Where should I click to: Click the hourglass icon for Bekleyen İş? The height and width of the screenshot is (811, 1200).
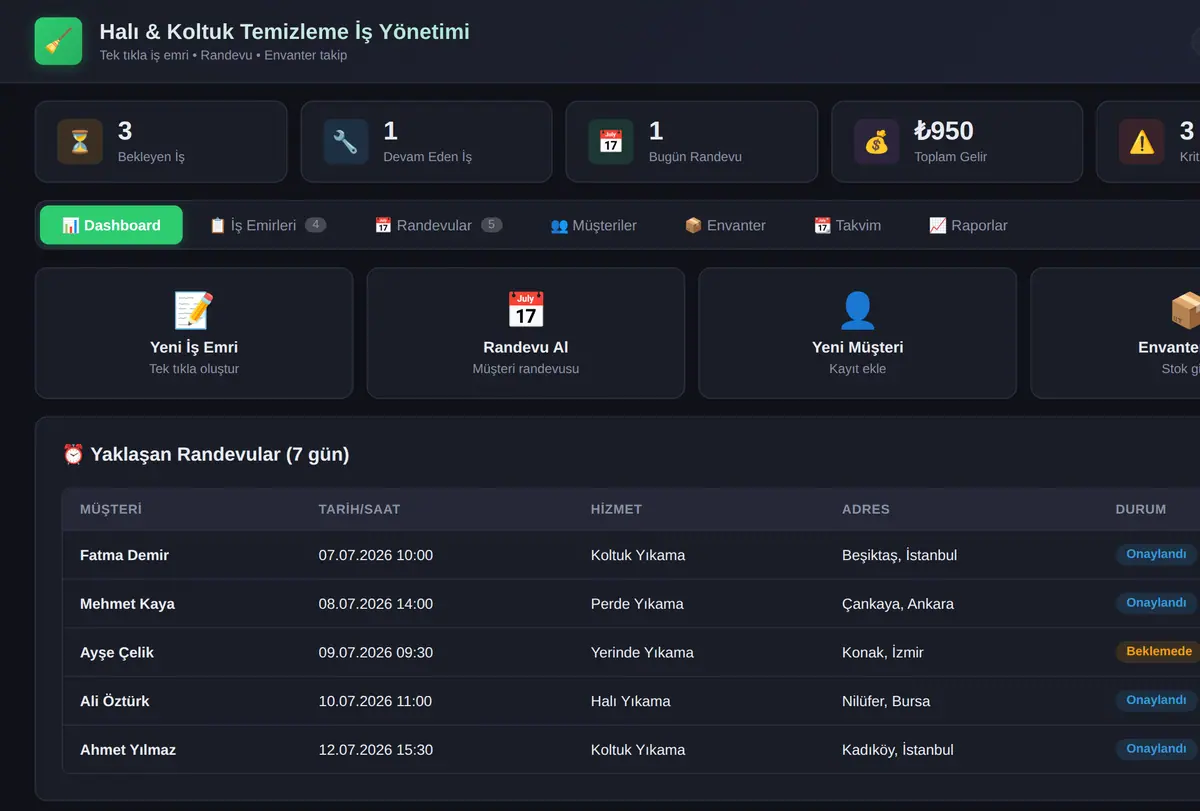coord(80,142)
